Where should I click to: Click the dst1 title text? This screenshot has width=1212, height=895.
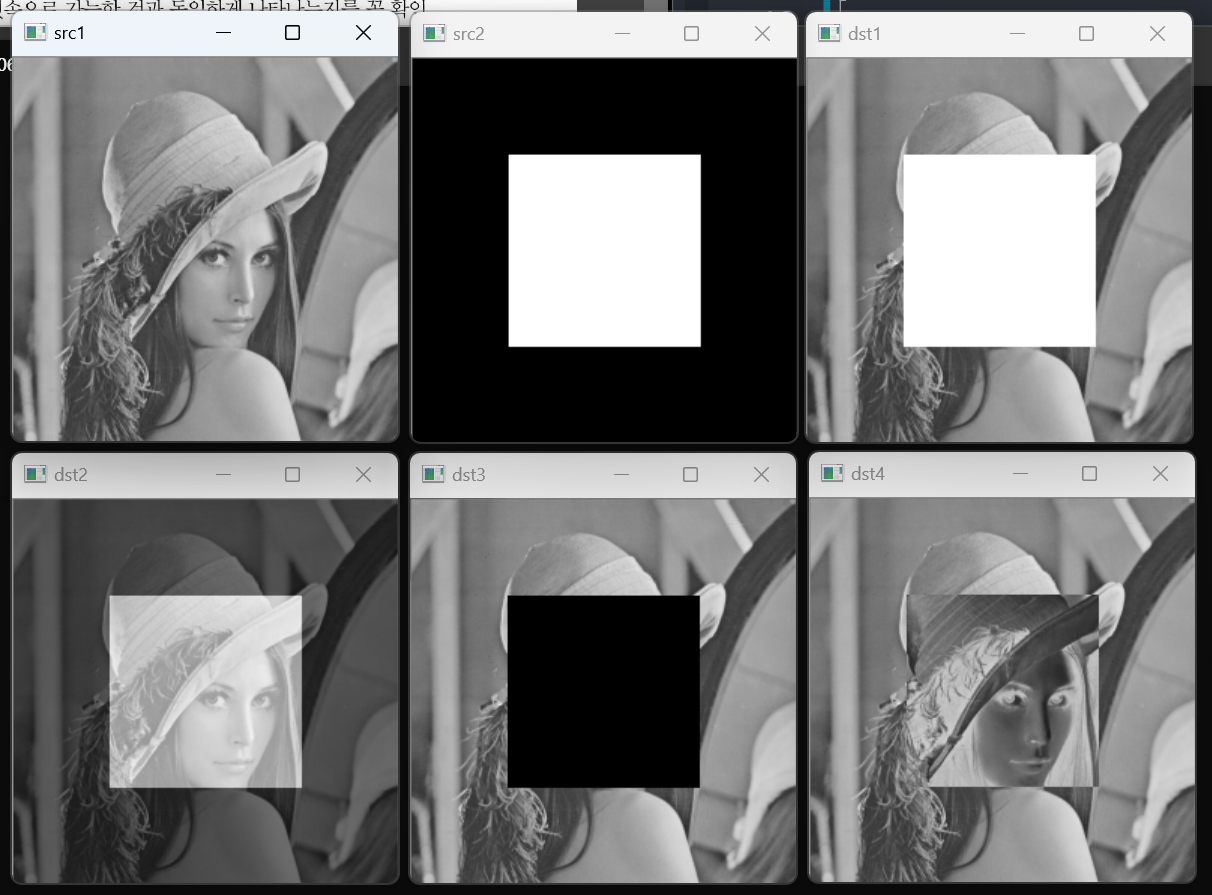[865, 35]
